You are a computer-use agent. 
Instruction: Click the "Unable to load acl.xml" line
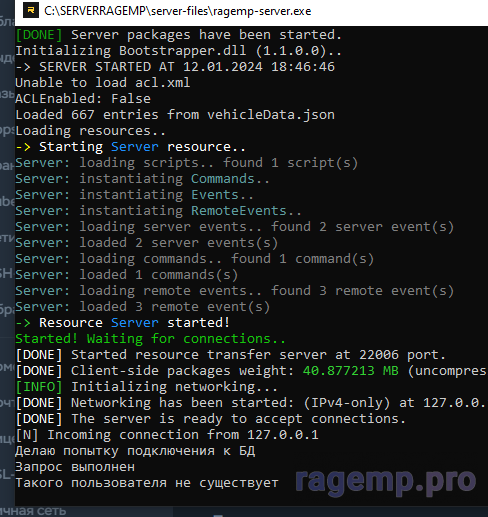103,83
